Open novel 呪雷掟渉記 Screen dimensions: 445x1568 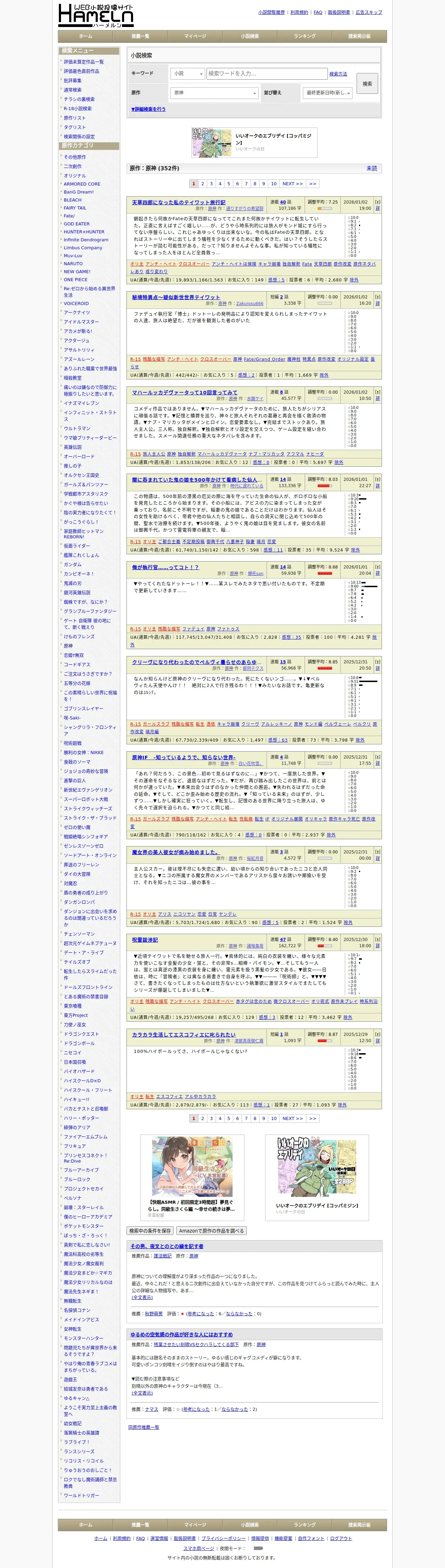click(145, 939)
